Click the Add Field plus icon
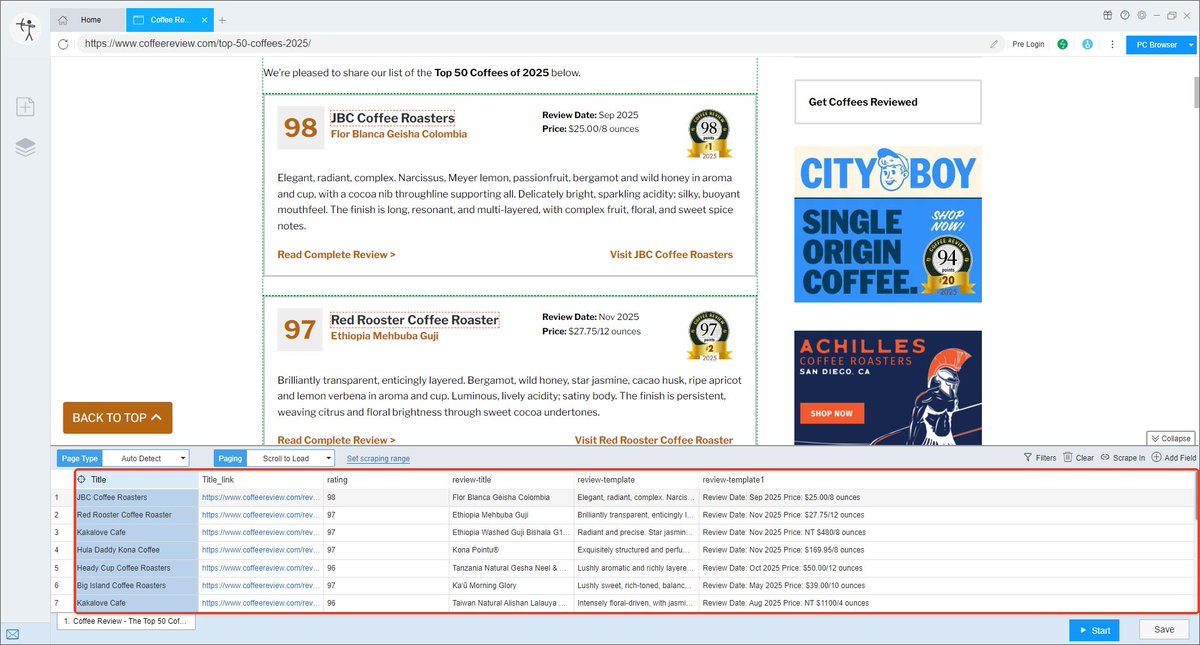Image resolution: width=1200 pixels, height=645 pixels. point(1156,457)
